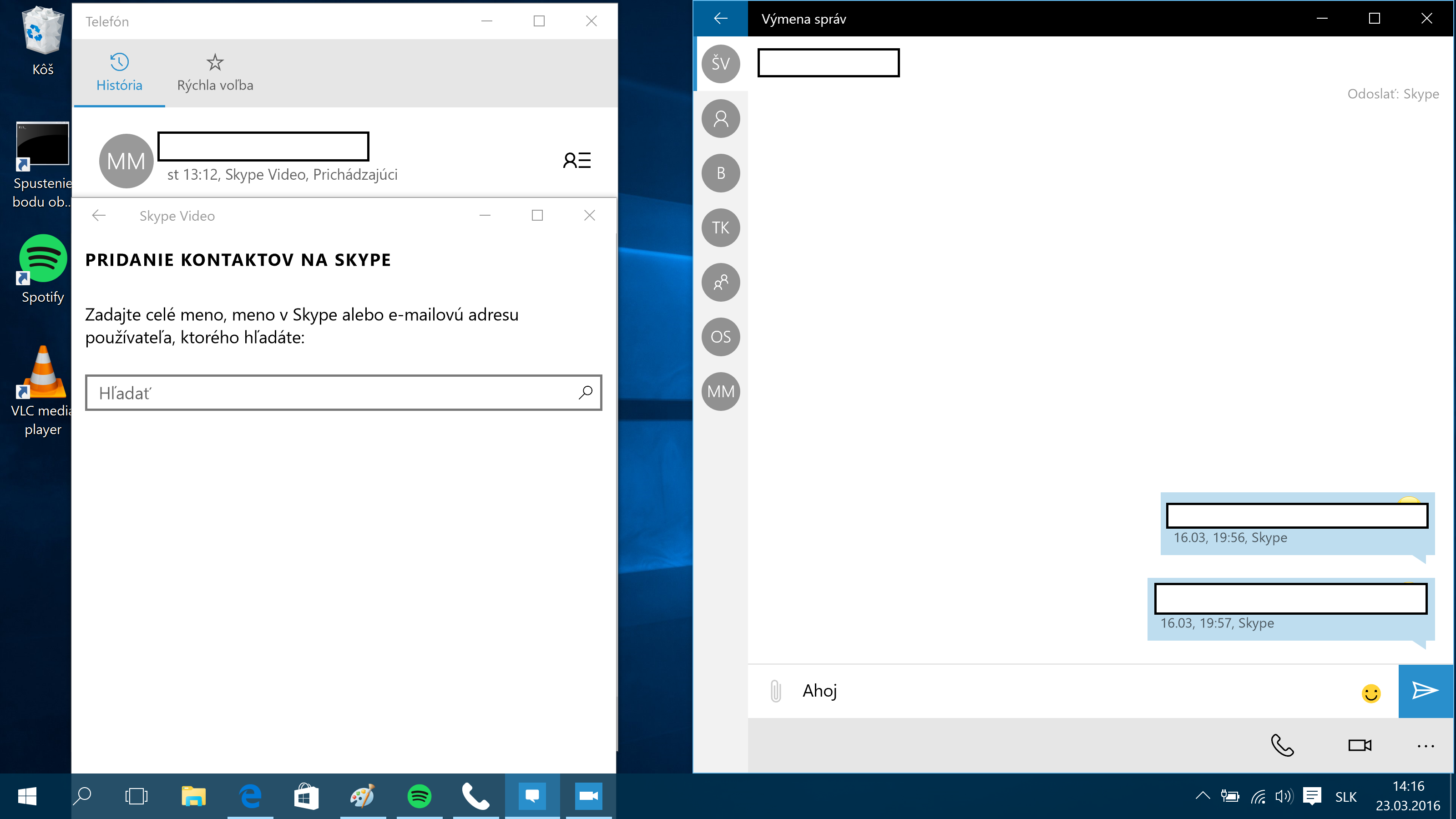Select the MM avatar in call history

click(x=126, y=161)
